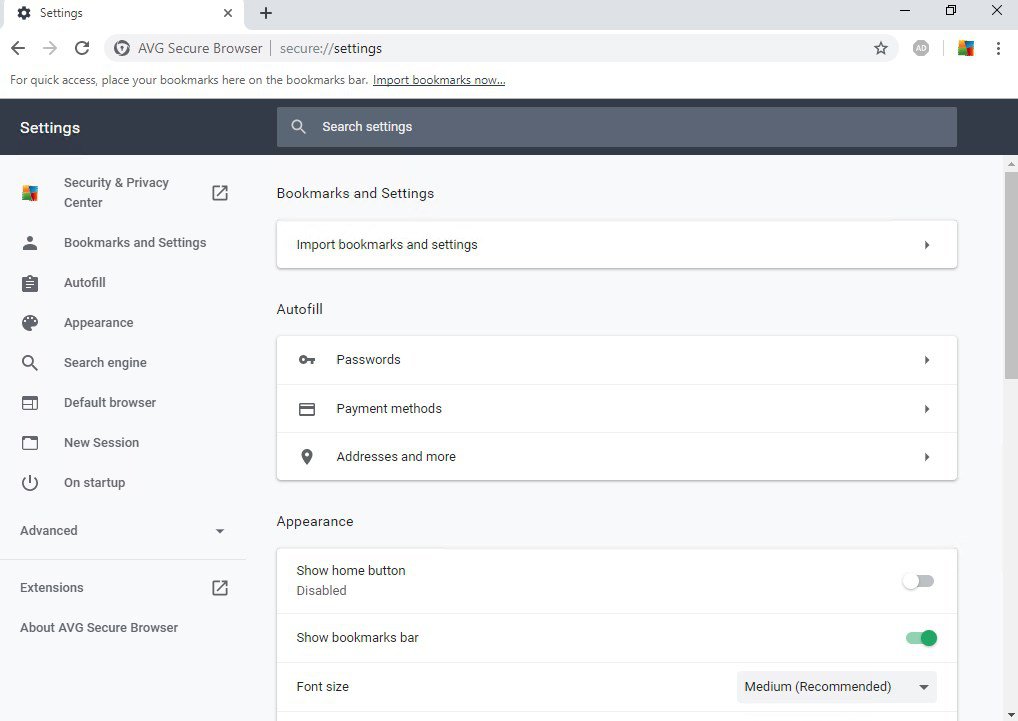Viewport: 1018px width, 721px height.
Task: Click the AD ad-blocker icon in toolbar
Action: click(x=921, y=48)
